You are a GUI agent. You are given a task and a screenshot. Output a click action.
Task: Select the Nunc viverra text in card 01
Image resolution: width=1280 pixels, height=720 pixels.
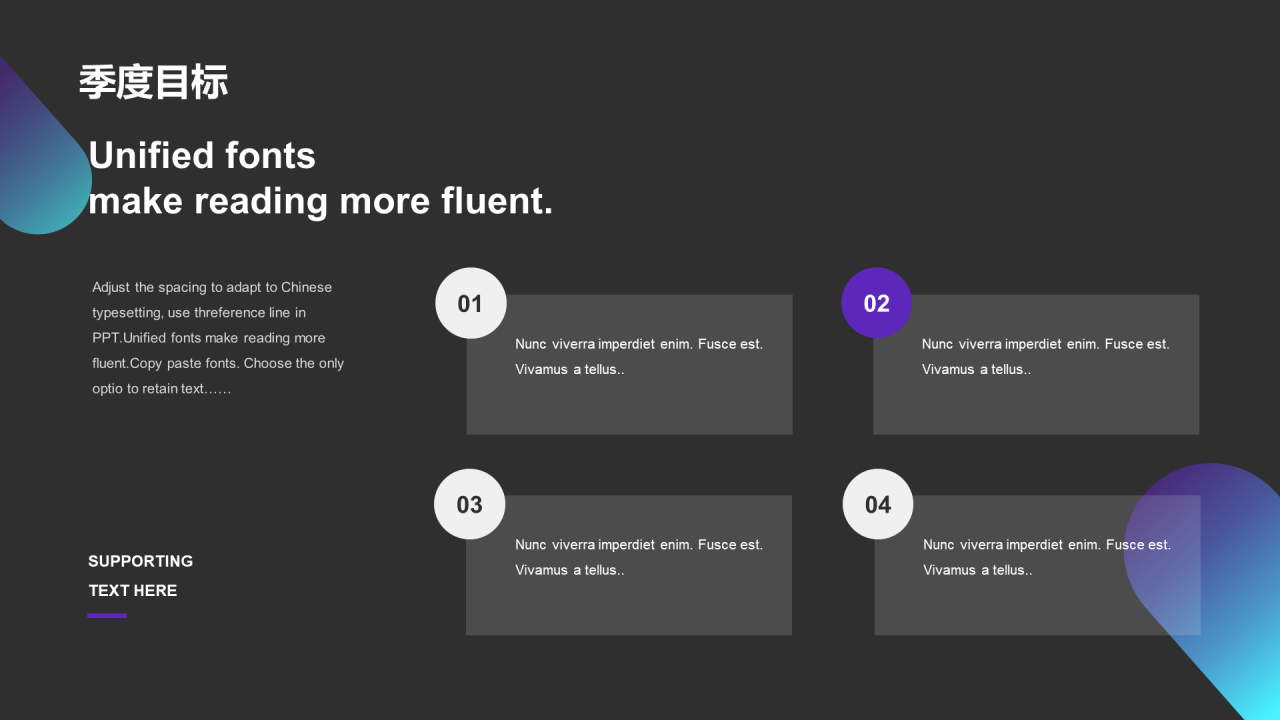[x=638, y=356]
